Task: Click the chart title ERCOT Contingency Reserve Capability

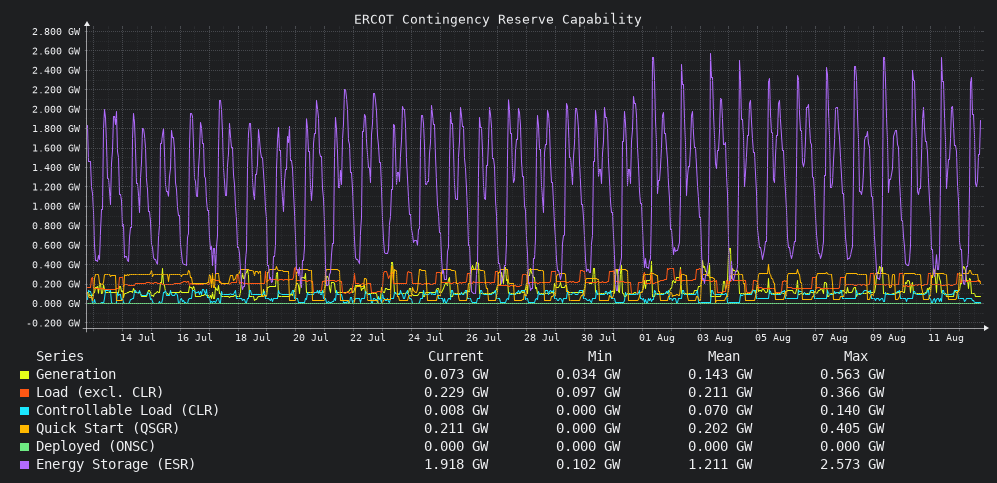Action: coord(498,20)
